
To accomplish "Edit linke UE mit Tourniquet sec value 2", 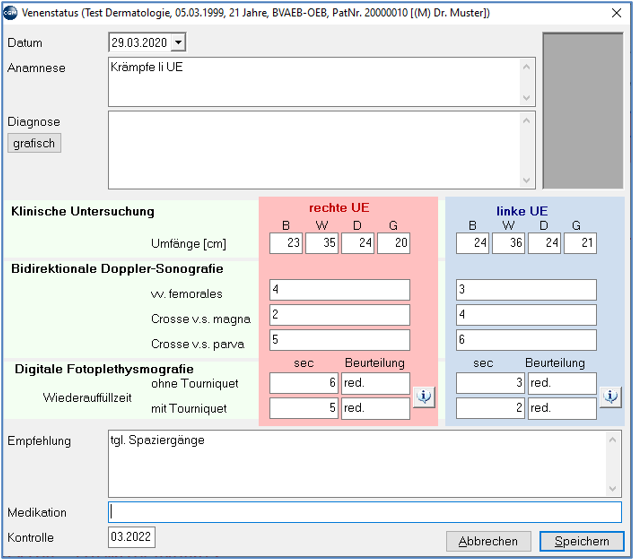I will [490, 408].
